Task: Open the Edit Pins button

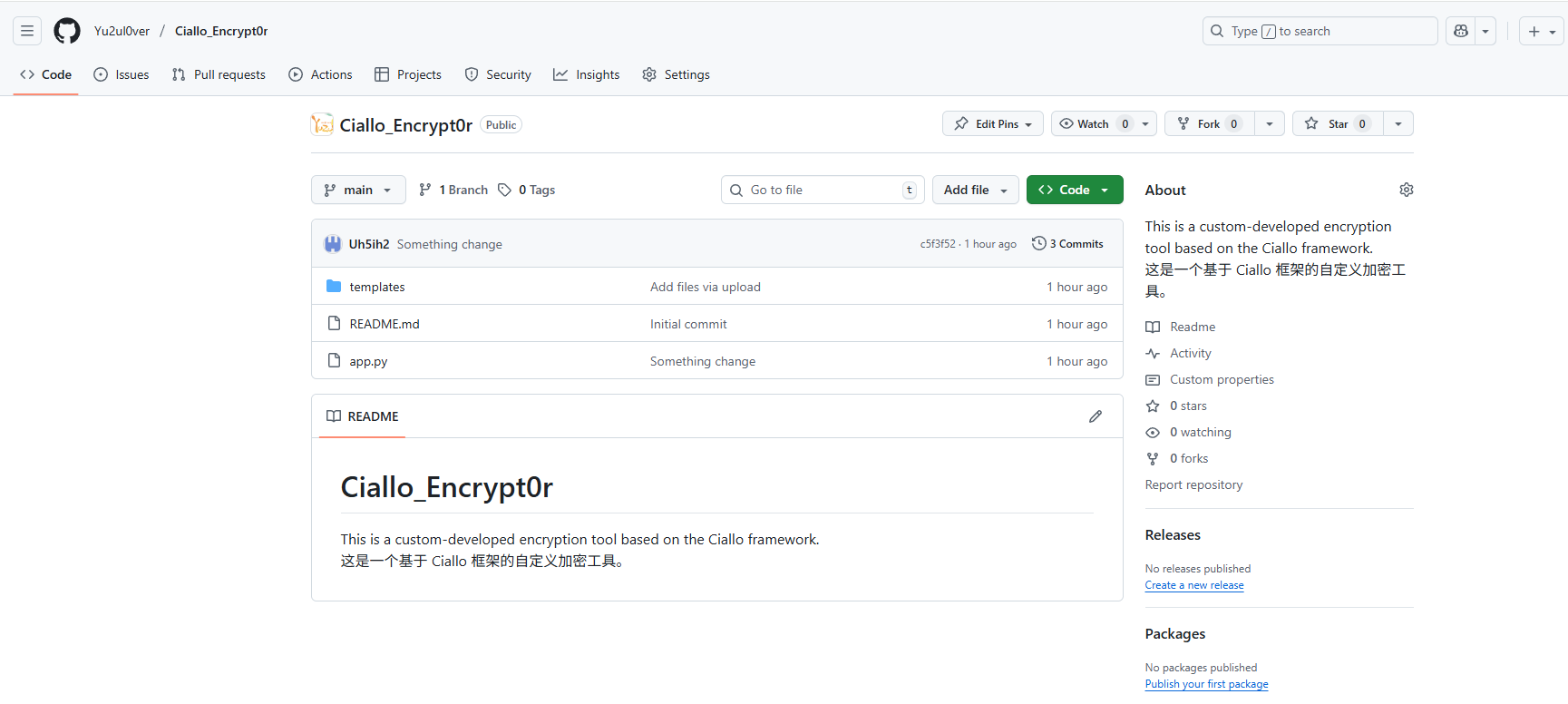Action: point(993,124)
